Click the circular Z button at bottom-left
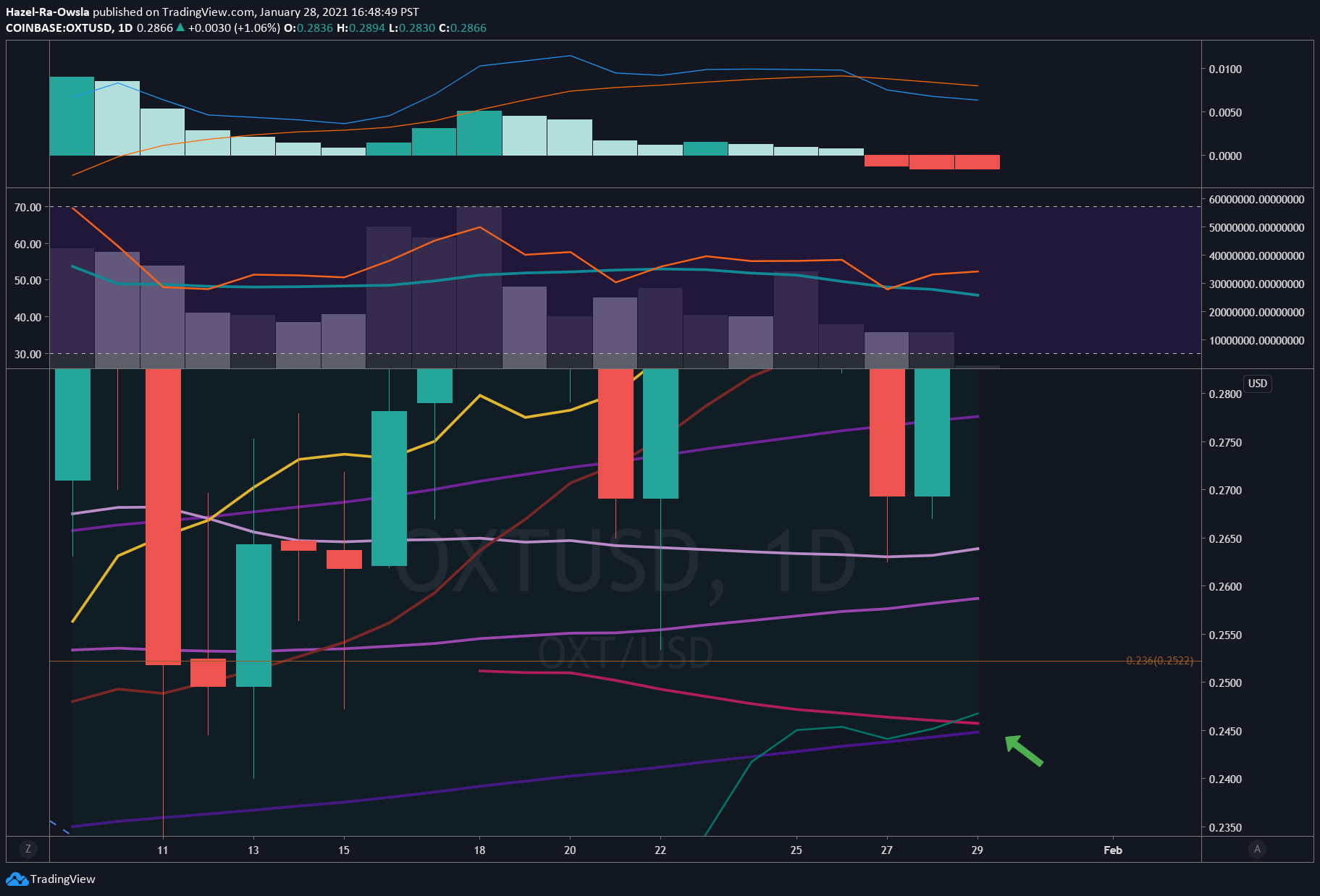The image size is (1320, 896). [28, 849]
